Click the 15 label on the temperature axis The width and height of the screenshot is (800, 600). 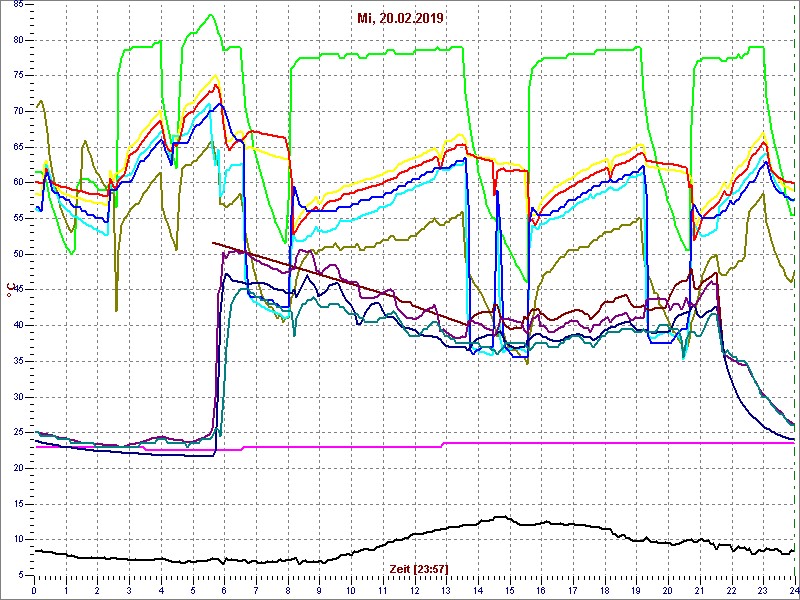[x=18, y=504]
